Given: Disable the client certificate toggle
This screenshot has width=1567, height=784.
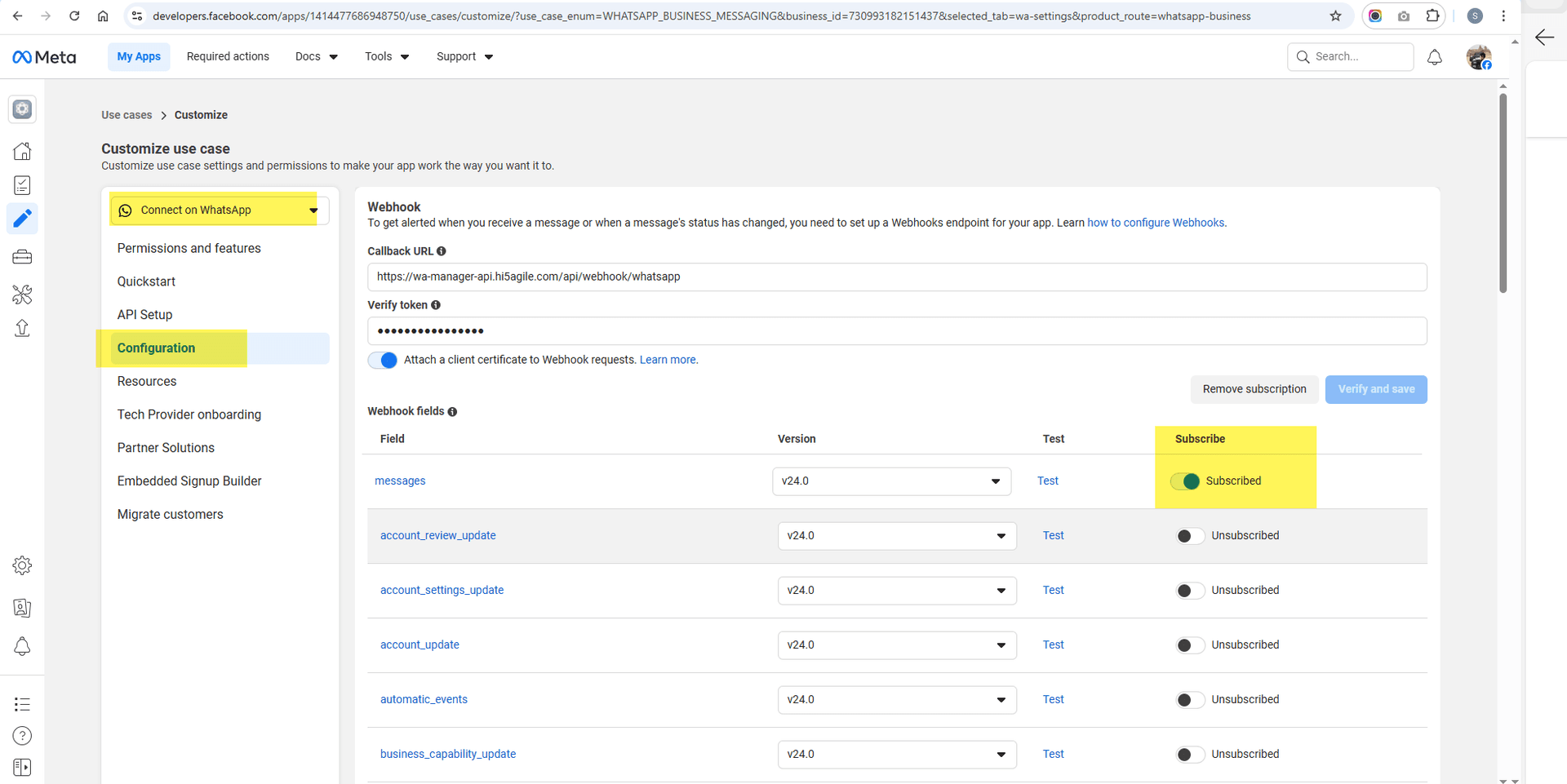Looking at the screenshot, I should 383,361.
